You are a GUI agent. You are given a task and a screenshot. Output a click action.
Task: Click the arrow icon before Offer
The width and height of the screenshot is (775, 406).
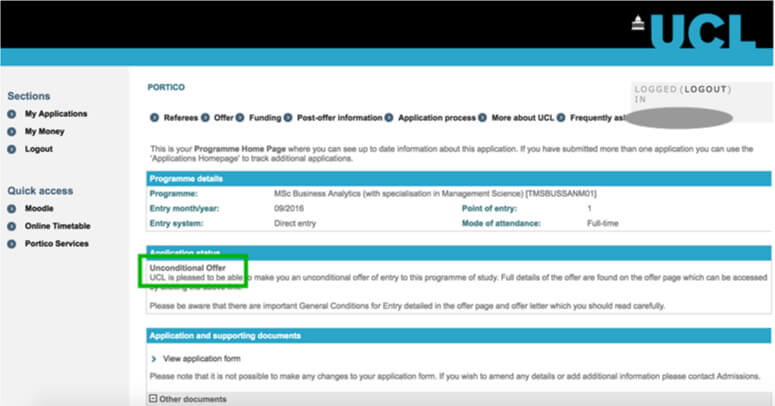[205, 118]
